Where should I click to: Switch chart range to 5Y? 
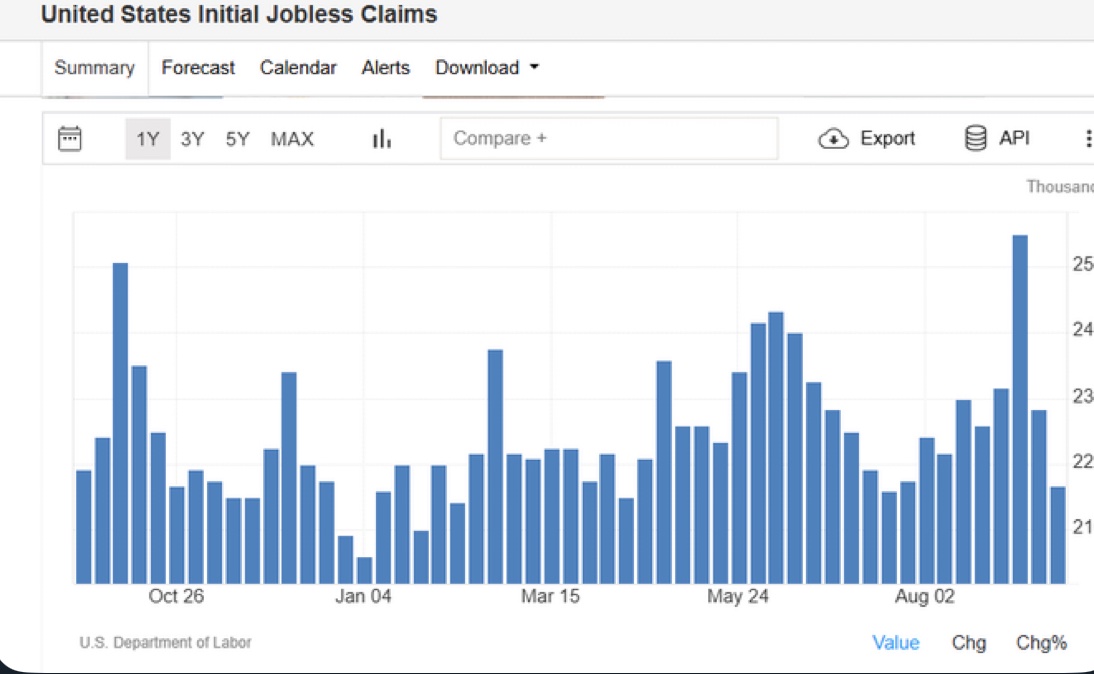(x=237, y=139)
